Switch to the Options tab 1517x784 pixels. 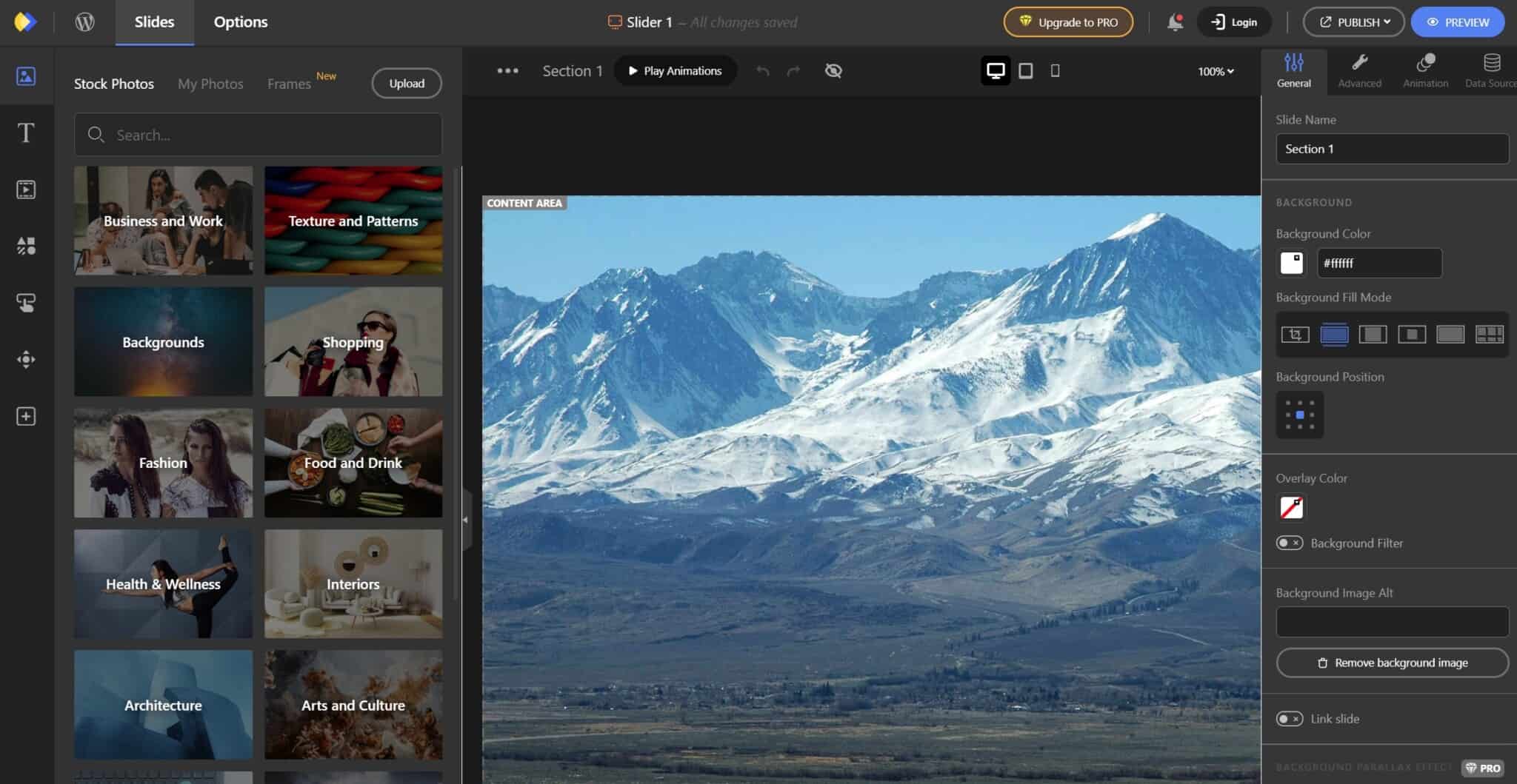(241, 22)
